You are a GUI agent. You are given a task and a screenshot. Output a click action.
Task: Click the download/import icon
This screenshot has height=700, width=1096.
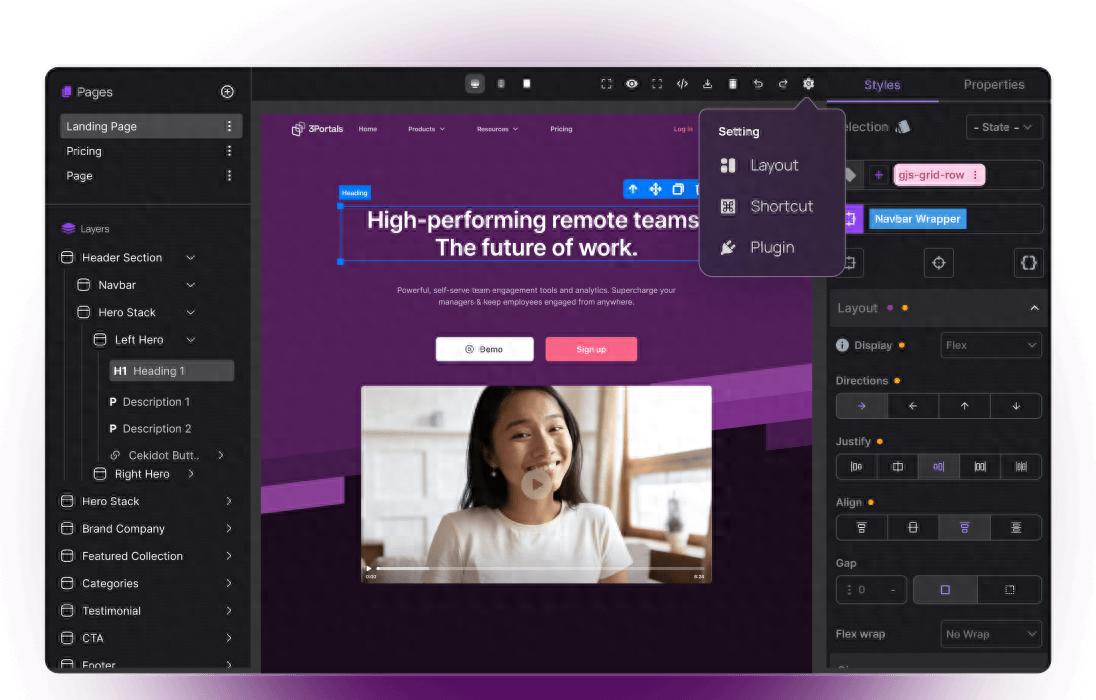pos(707,84)
